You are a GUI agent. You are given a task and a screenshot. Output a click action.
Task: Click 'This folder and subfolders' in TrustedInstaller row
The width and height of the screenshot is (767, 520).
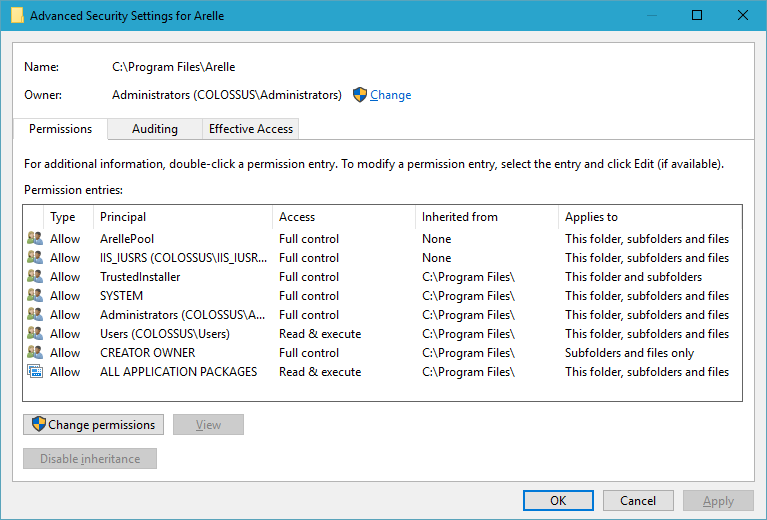(633, 277)
